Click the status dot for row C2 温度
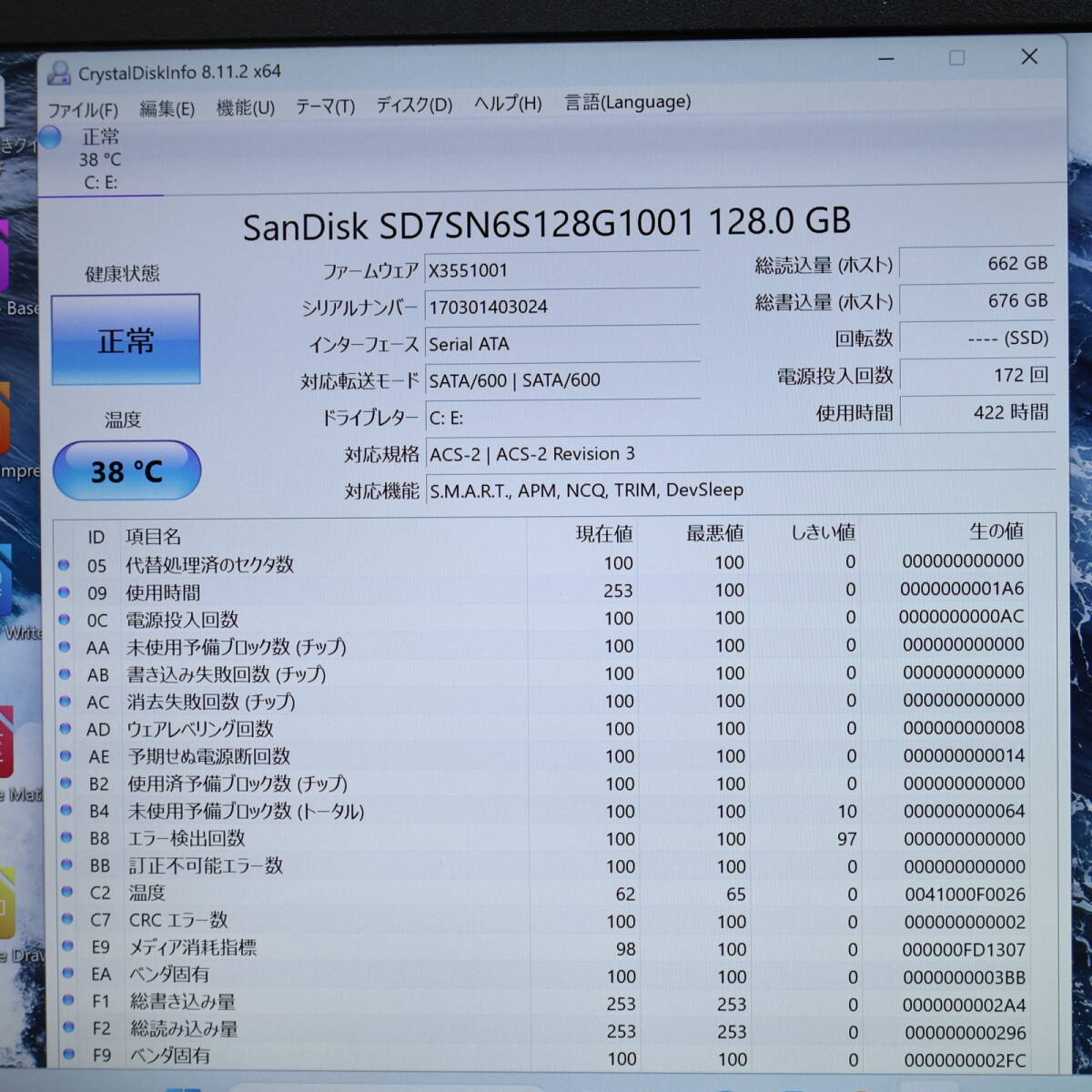Screen dimensions: 1092x1092 pos(67,893)
